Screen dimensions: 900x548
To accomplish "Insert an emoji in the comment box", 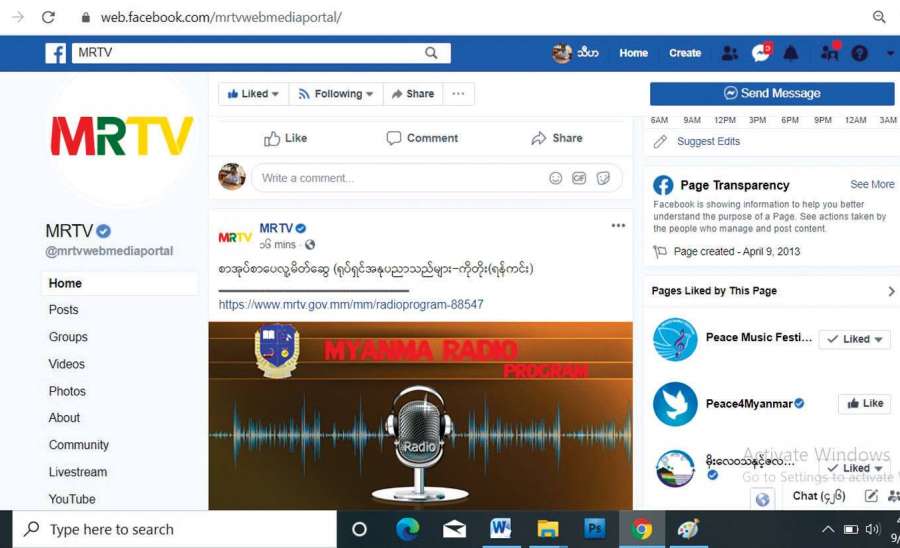I will tap(555, 178).
